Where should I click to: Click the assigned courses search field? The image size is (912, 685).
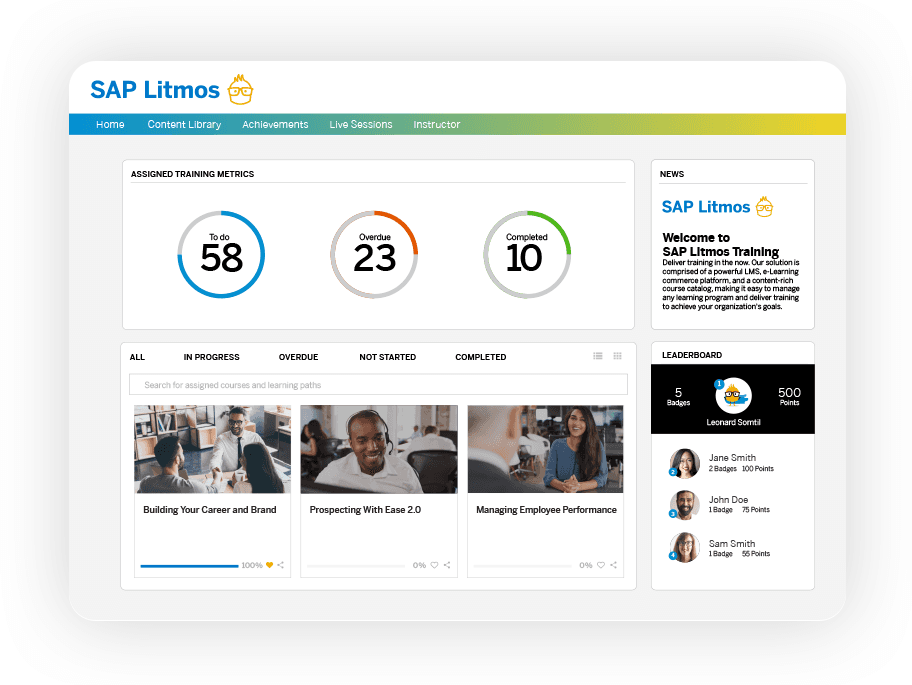tap(378, 385)
